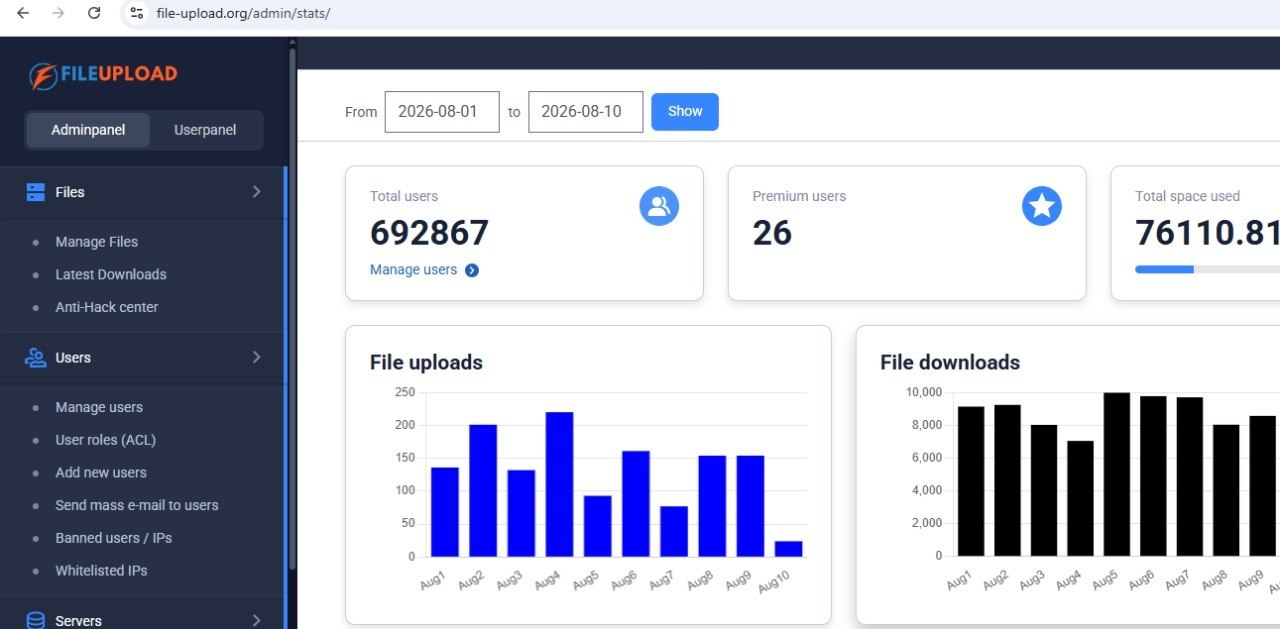Viewport: 1280px width, 629px height.
Task: Click the Files server icon in the sidebar
Action: (x=36, y=192)
